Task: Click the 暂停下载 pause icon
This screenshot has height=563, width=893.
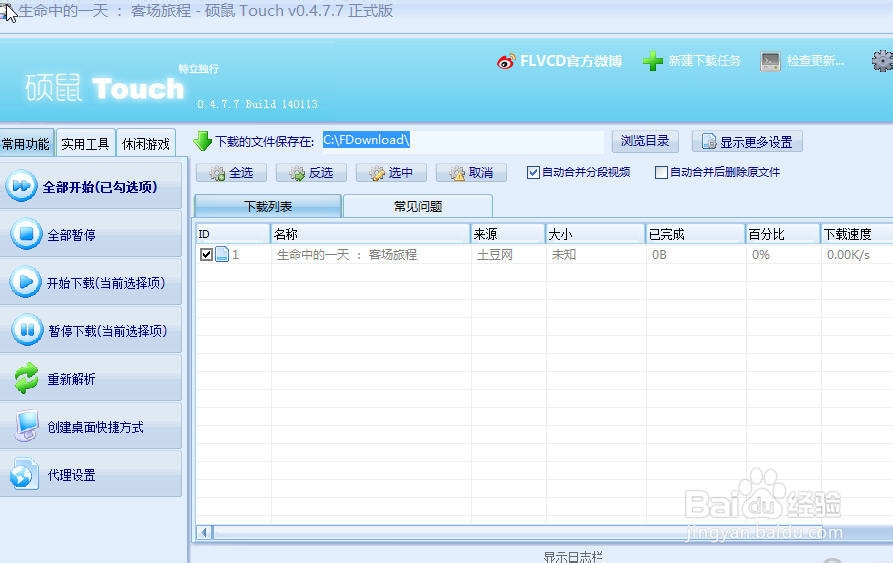Action: click(x=27, y=330)
